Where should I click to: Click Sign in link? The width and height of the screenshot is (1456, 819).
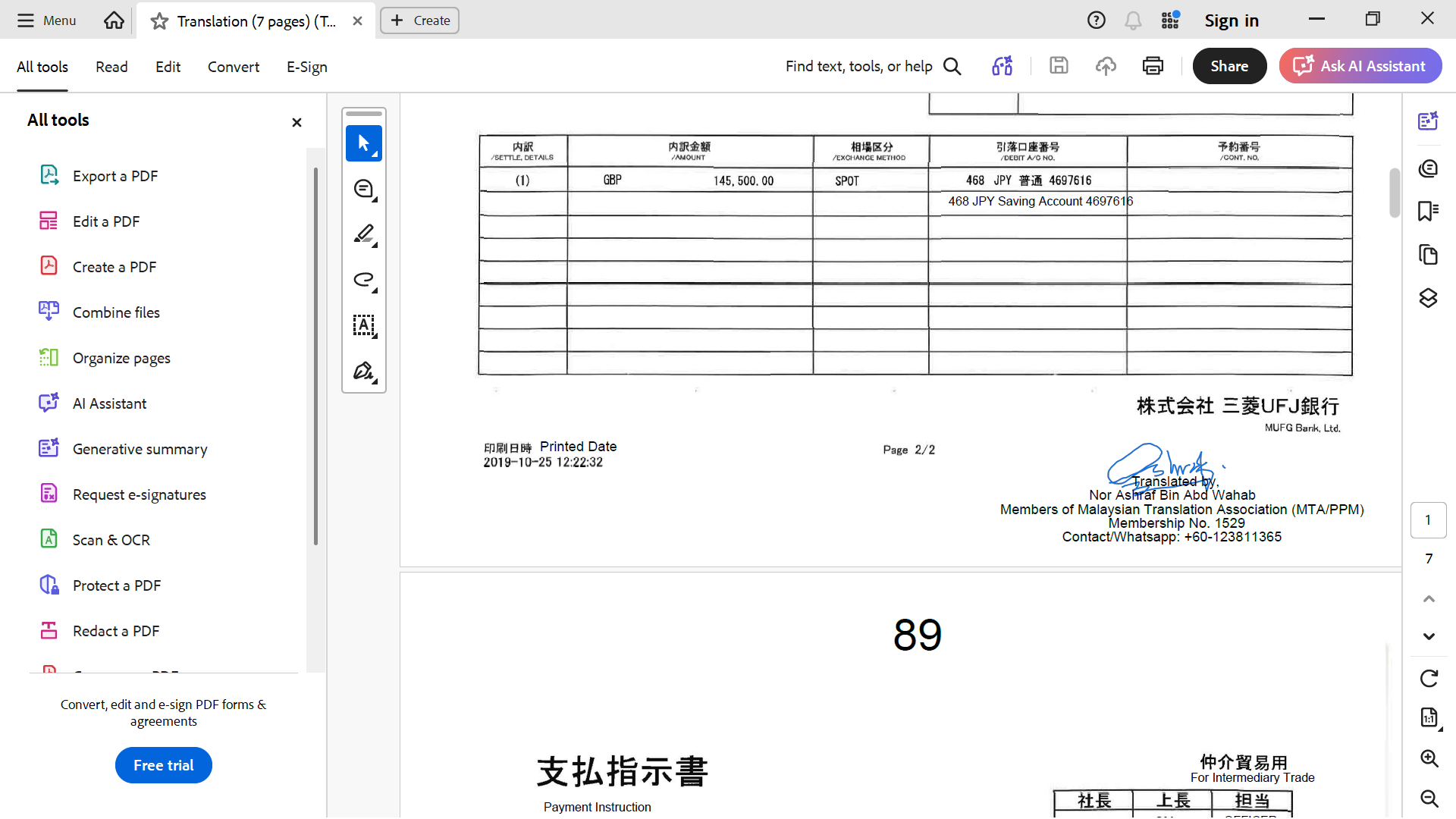click(1232, 21)
